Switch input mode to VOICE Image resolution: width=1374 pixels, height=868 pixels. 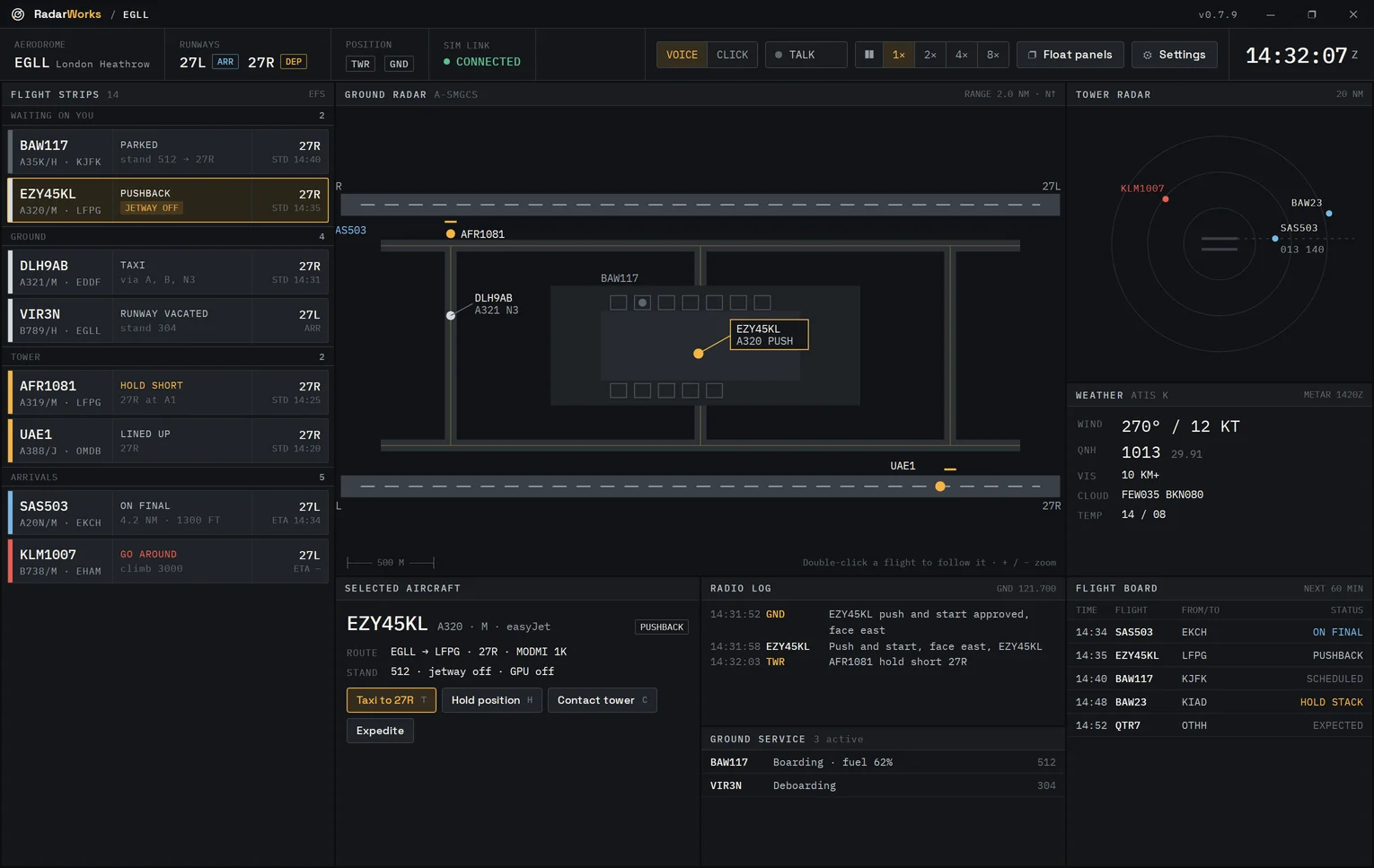coord(682,55)
